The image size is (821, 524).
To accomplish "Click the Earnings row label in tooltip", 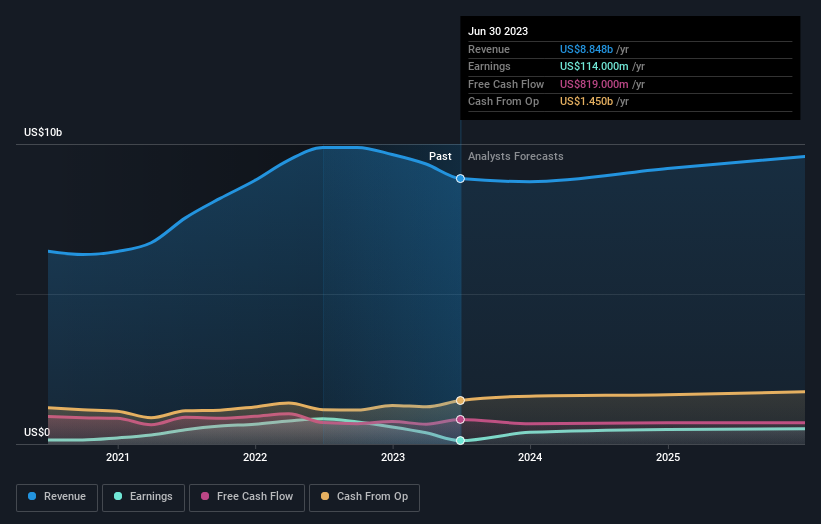I will (x=489, y=66).
